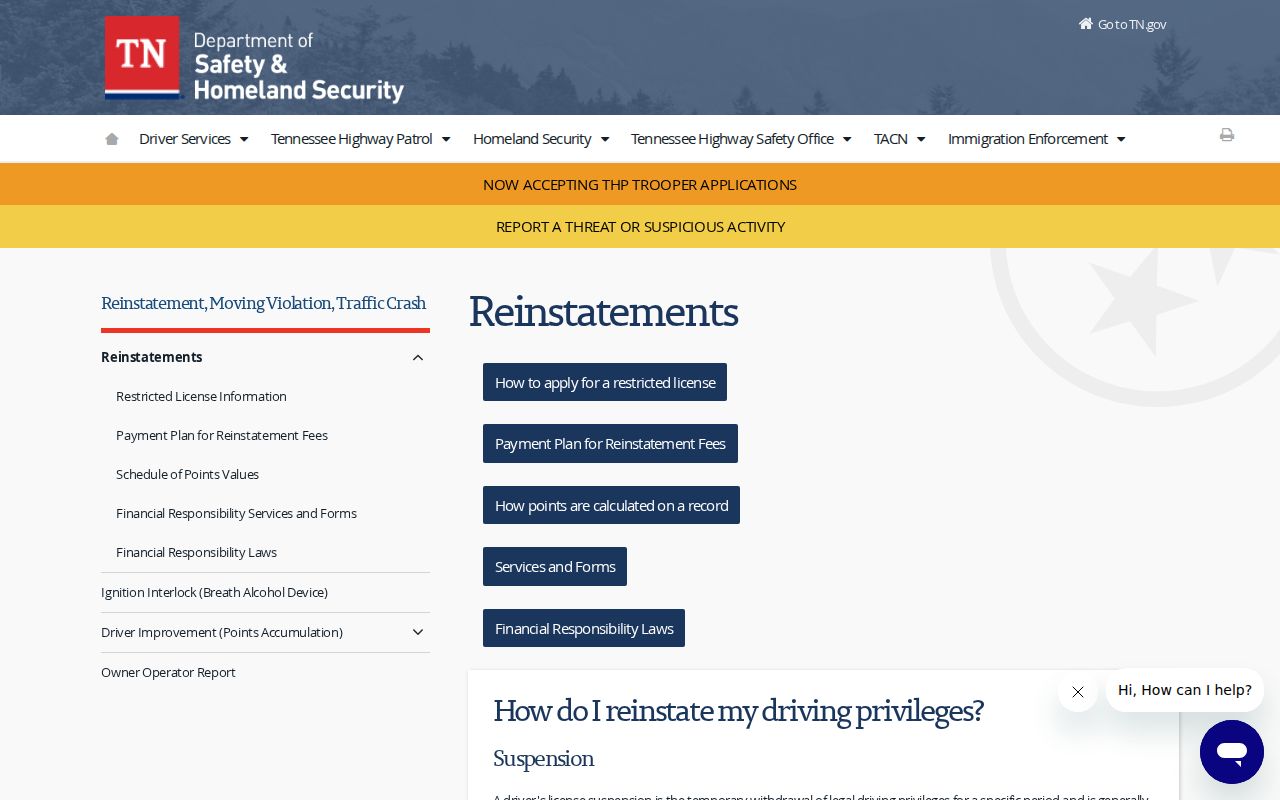Select Owner Operator Report link
Image resolution: width=1280 pixels, height=800 pixels.
click(168, 673)
